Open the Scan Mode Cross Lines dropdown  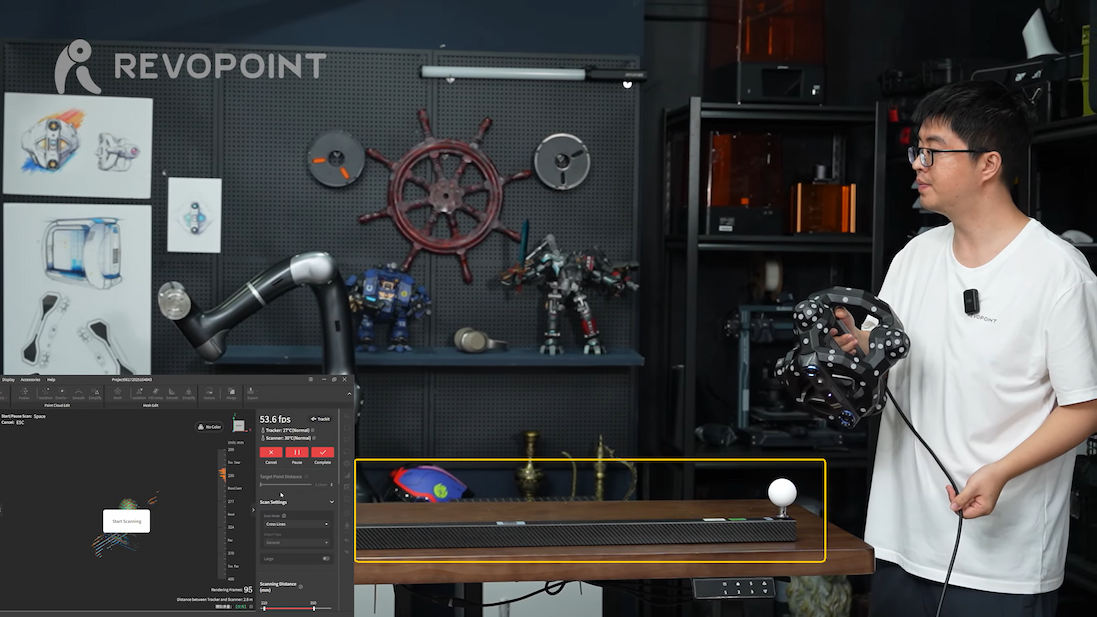(297, 524)
